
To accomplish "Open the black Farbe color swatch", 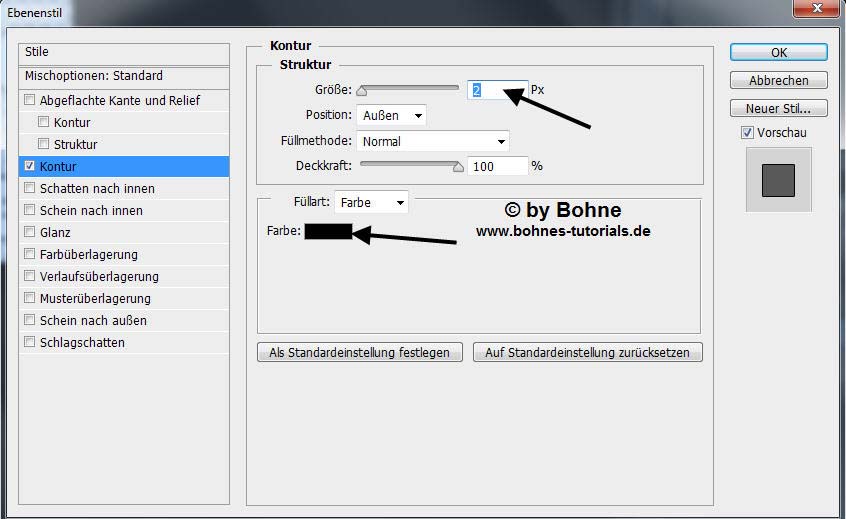I will (328, 232).
